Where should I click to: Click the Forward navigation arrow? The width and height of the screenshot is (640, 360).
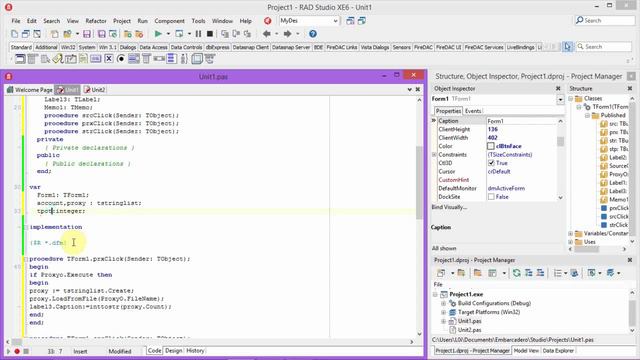pos(287,34)
